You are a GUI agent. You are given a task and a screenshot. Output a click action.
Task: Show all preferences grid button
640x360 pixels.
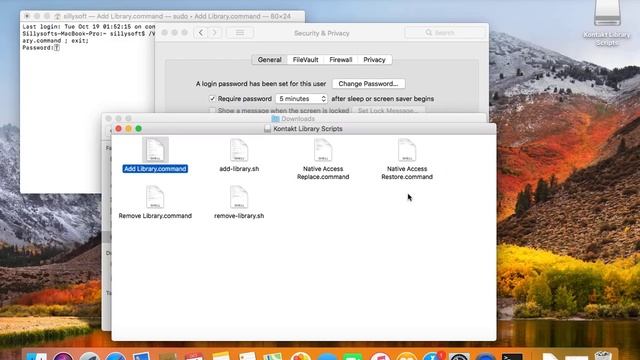pos(240,33)
